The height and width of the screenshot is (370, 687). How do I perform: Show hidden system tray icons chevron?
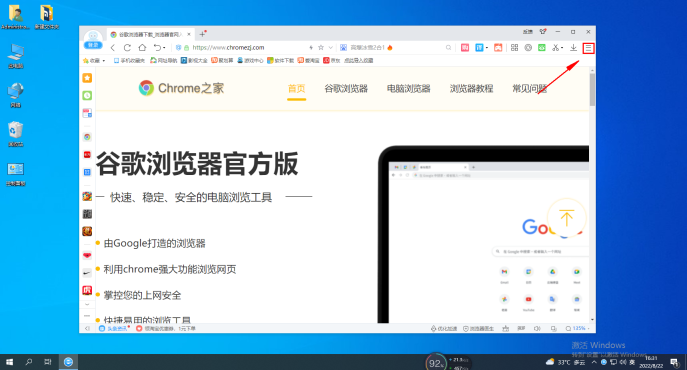[x=594, y=362]
